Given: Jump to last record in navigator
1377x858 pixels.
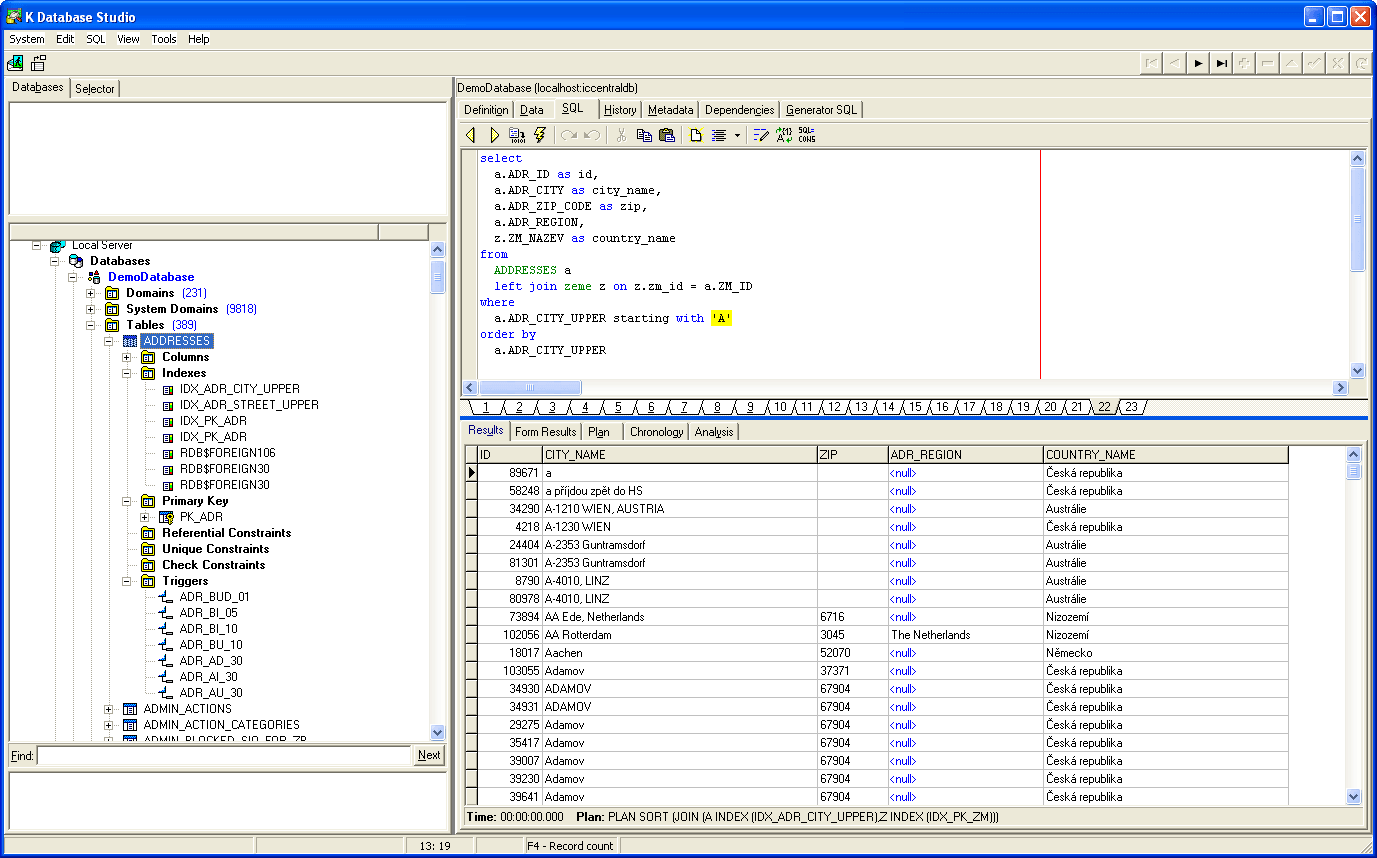Looking at the screenshot, I should [x=1221, y=63].
